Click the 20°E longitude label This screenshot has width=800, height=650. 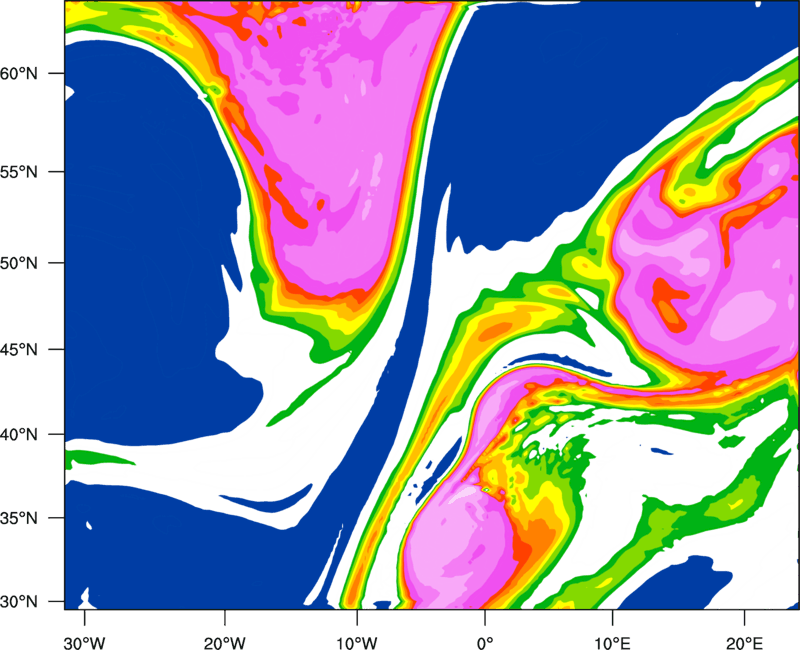[x=744, y=643]
